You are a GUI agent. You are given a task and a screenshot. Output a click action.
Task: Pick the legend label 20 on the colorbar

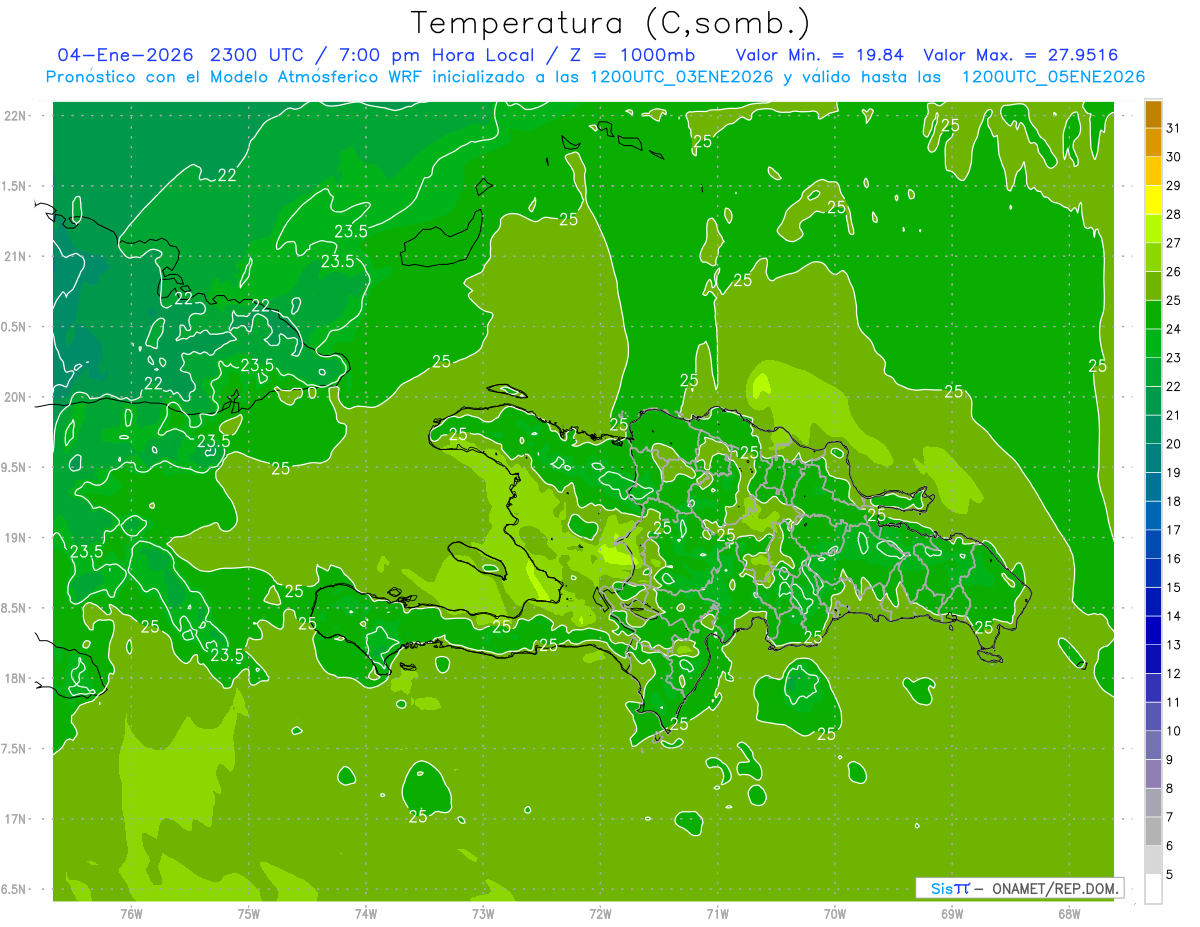1173,444
